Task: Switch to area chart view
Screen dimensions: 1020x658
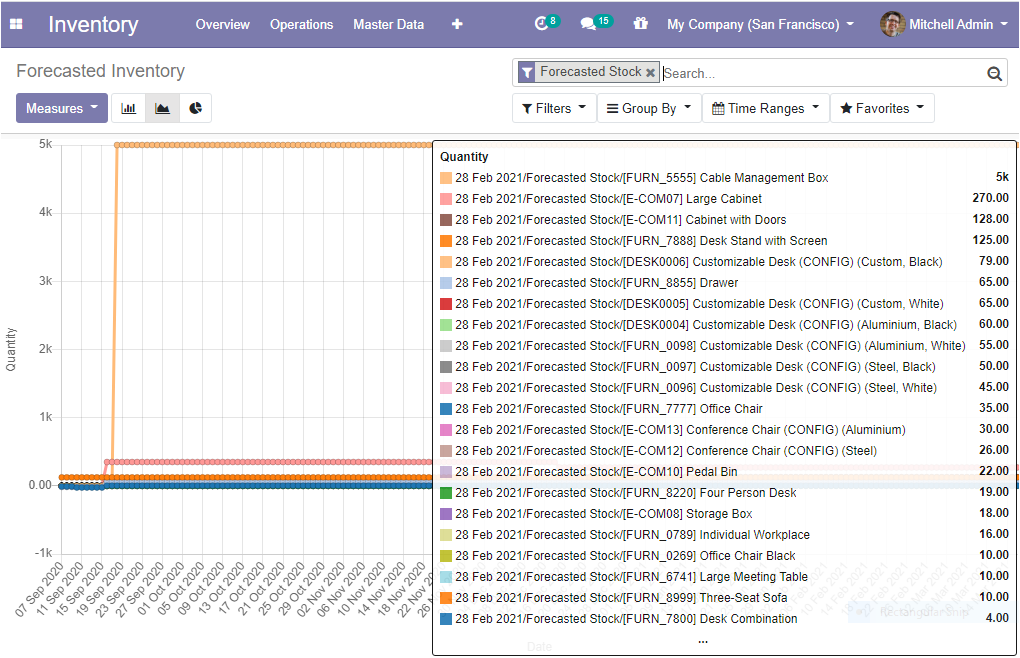Action: pos(162,108)
